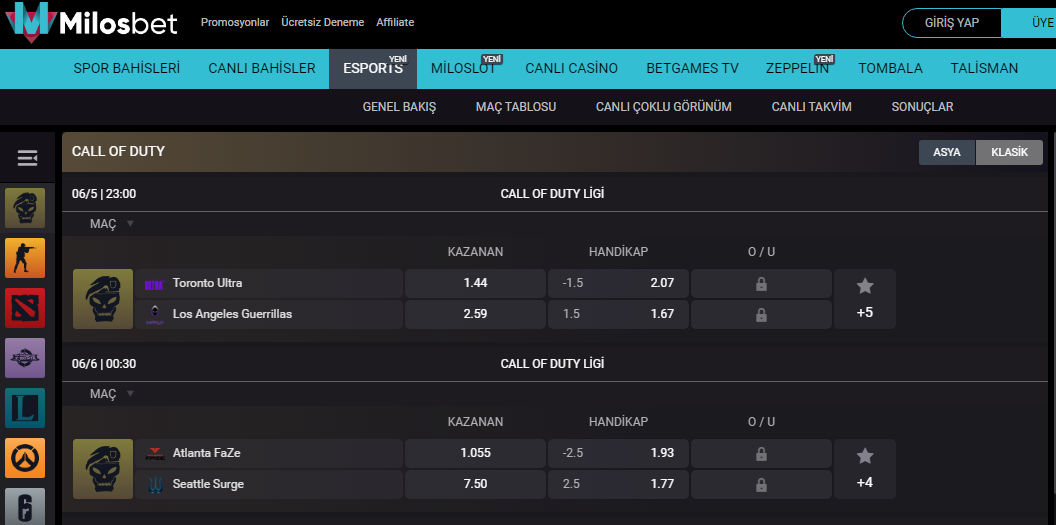Click locked O/U for Atlanta FaZe
The height and width of the screenshot is (525, 1056).
coord(762,454)
